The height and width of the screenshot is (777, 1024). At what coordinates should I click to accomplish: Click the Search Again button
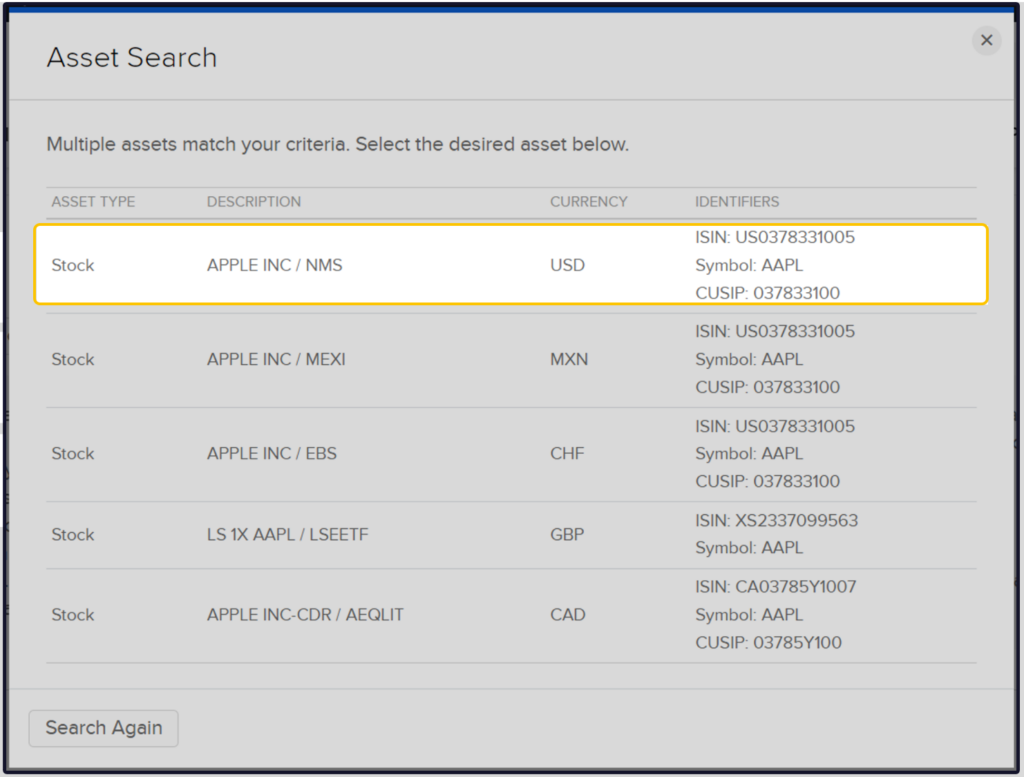[x=103, y=728]
